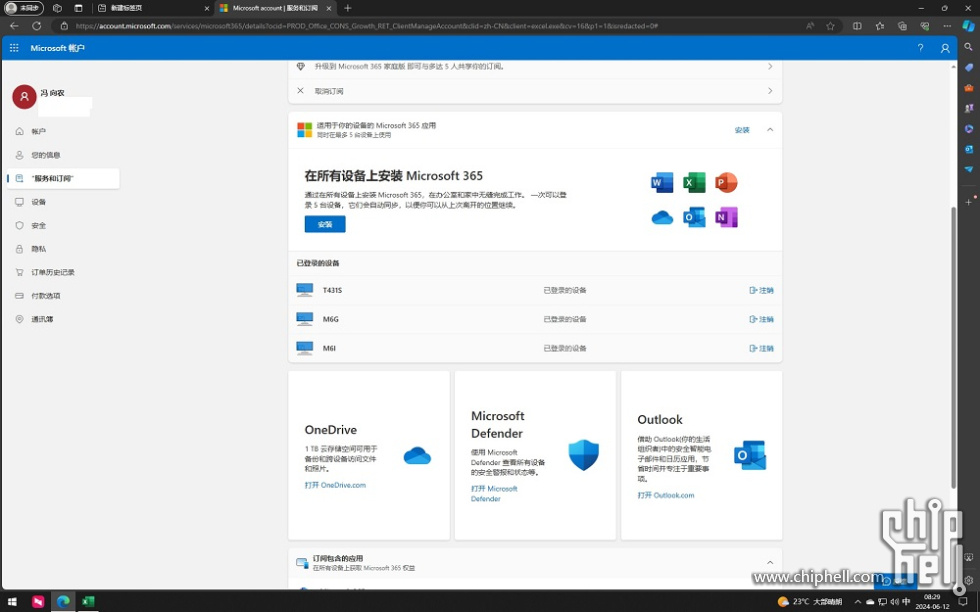Click the Windows Start button

tap(12, 601)
